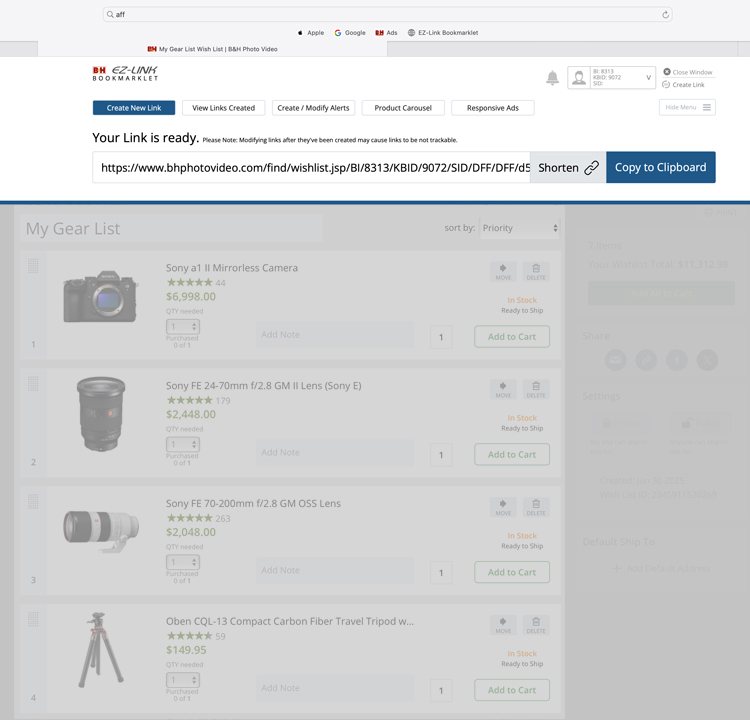Click the user profile avatar icon

point(579,78)
